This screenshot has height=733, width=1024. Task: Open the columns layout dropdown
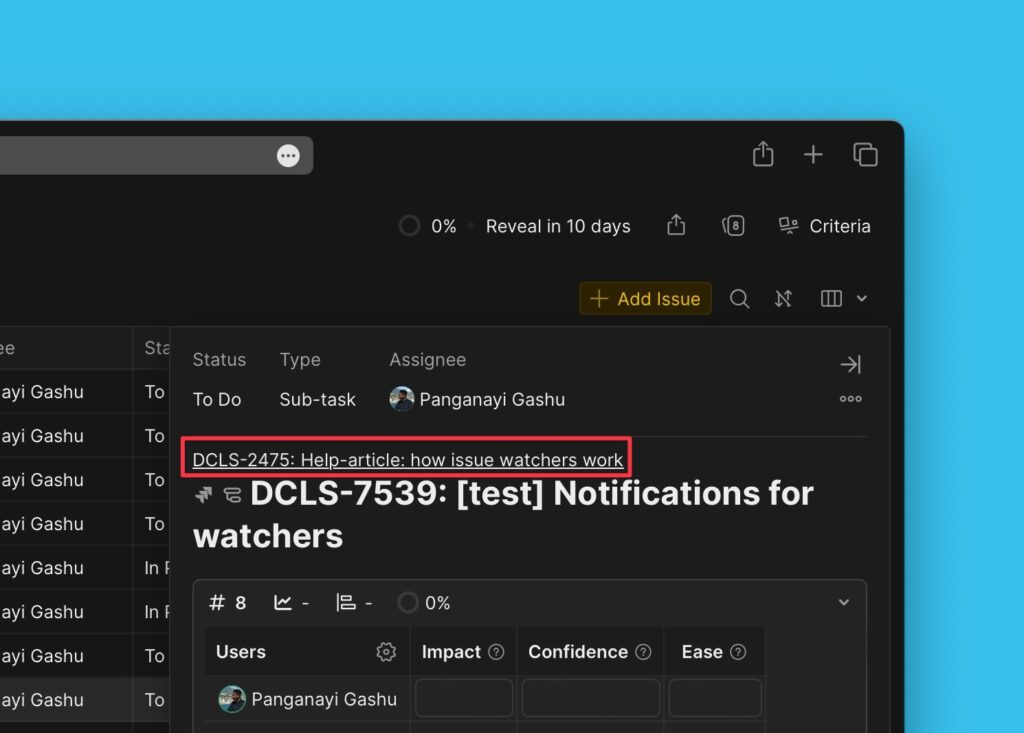843,299
